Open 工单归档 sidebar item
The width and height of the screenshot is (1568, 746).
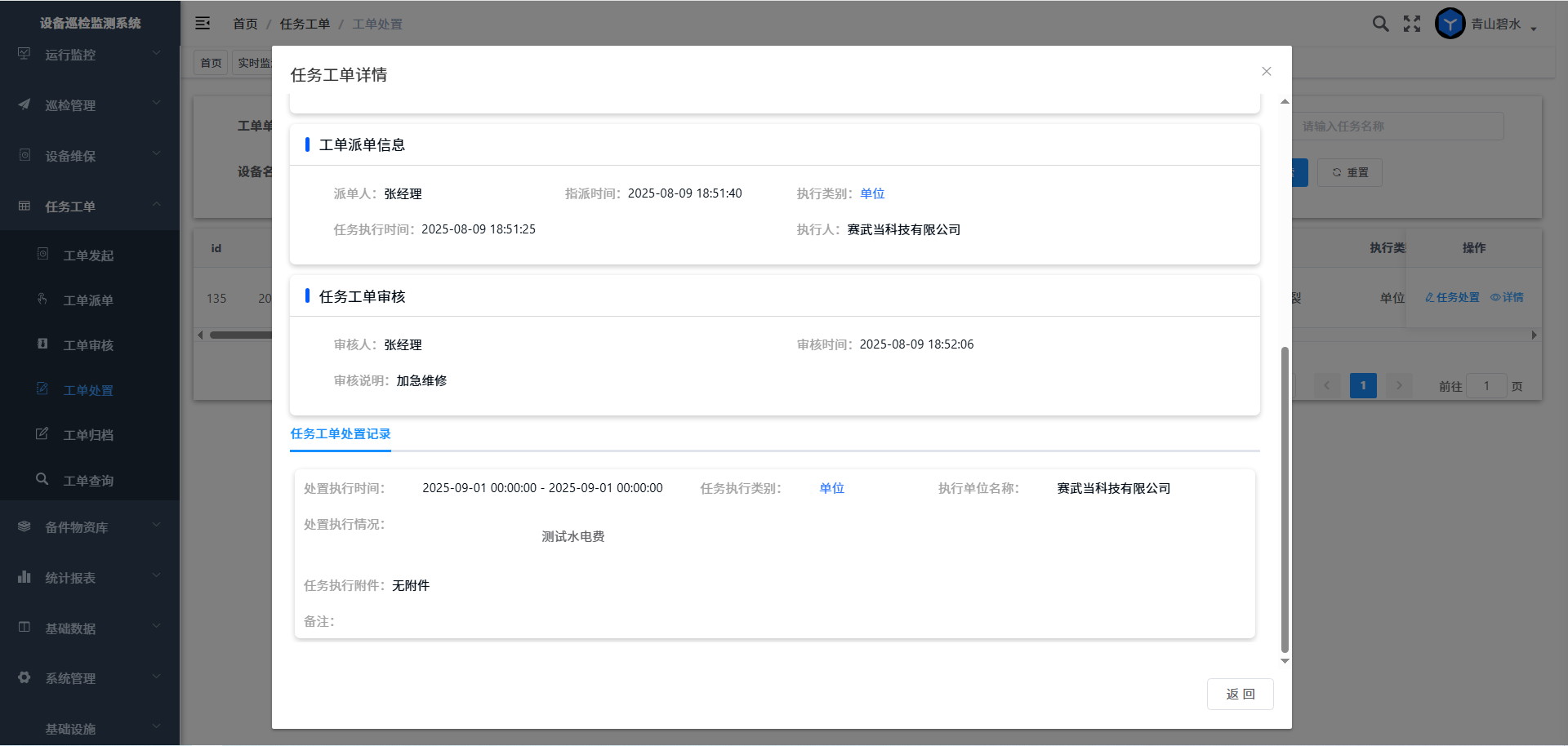(88, 435)
